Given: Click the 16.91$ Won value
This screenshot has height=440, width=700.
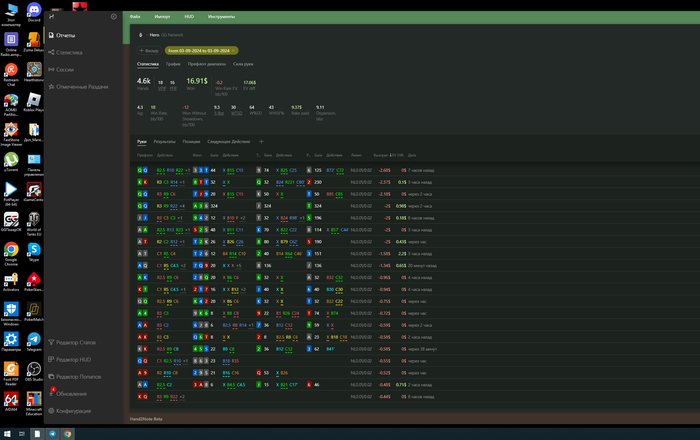Looking at the screenshot, I should tap(197, 81).
